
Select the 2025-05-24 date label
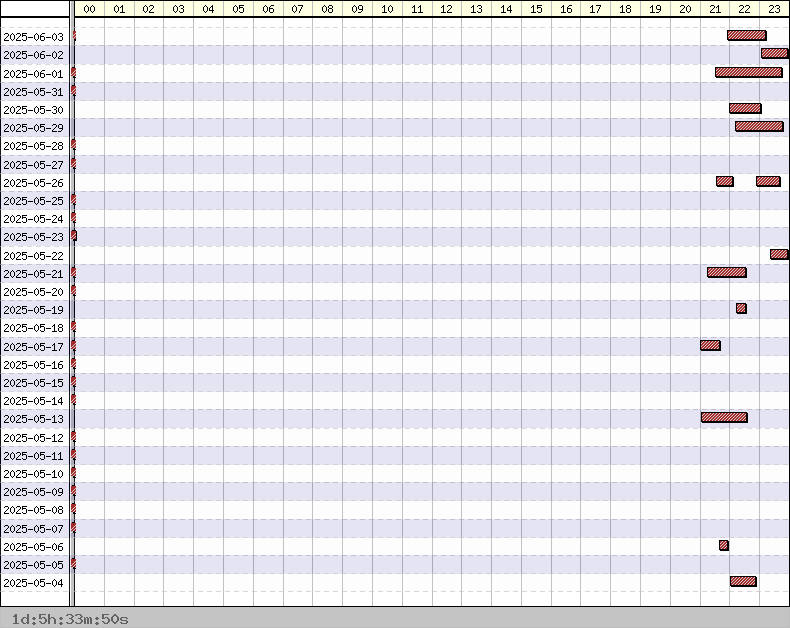[34, 219]
